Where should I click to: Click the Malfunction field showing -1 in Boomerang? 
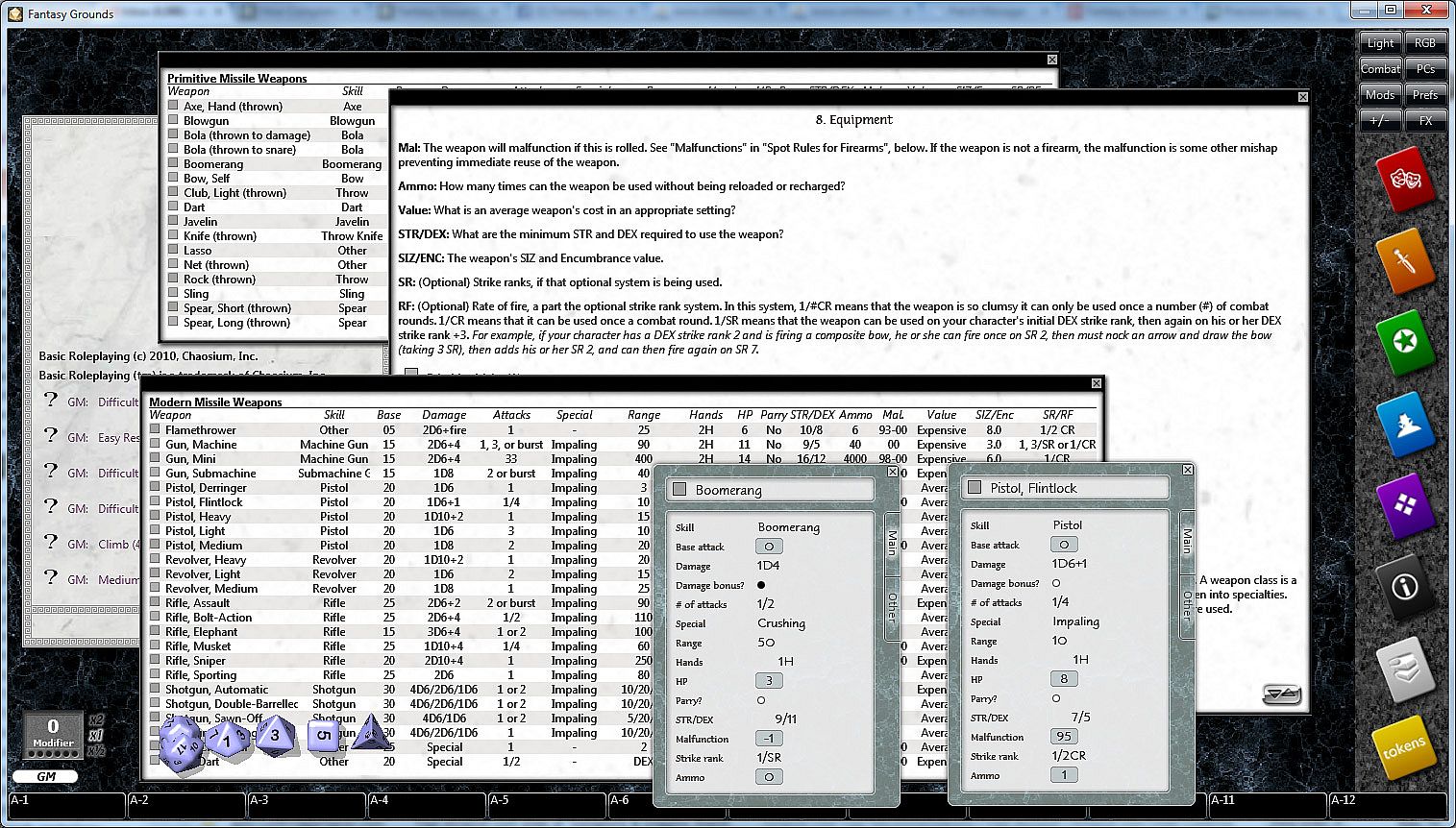coord(769,739)
